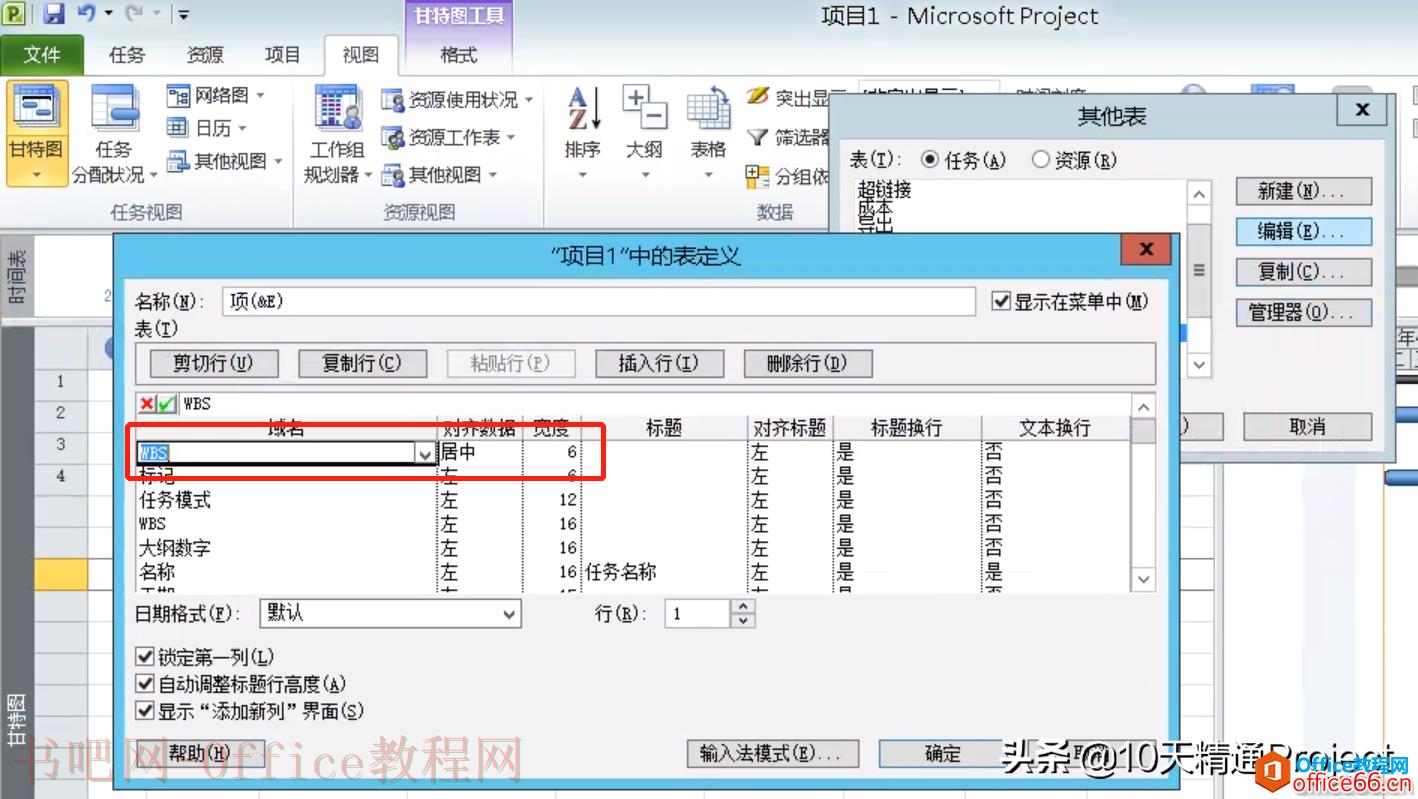Switch to the 项目 ribbon tab
The width and height of the screenshot is (1418, 799).
(x=283, y=55)
